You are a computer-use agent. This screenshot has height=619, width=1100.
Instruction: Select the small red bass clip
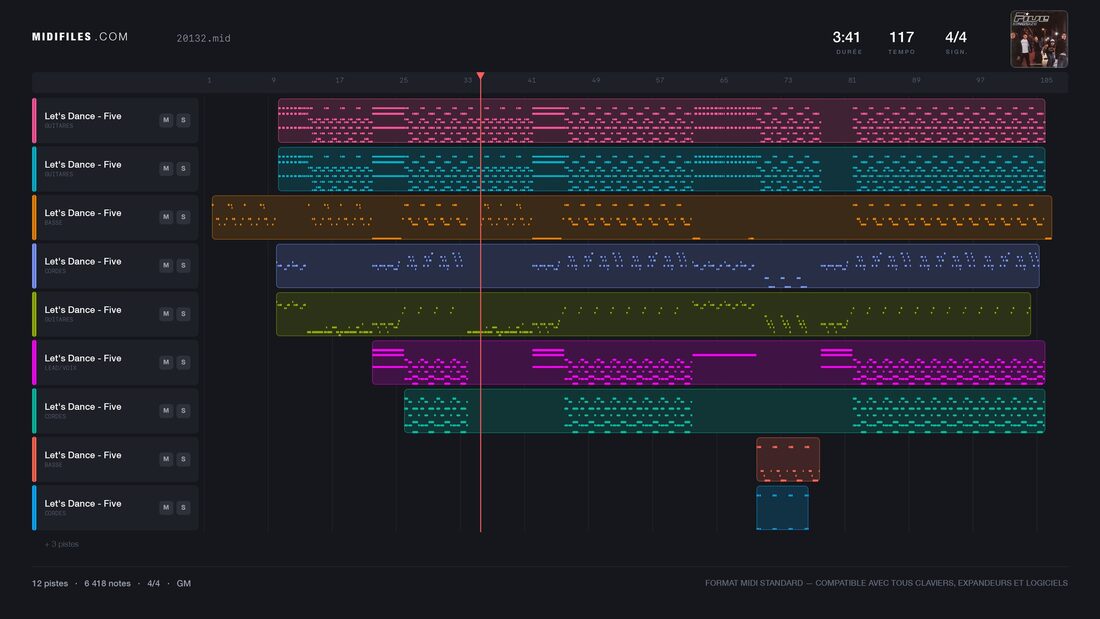[x=788, y=460]
